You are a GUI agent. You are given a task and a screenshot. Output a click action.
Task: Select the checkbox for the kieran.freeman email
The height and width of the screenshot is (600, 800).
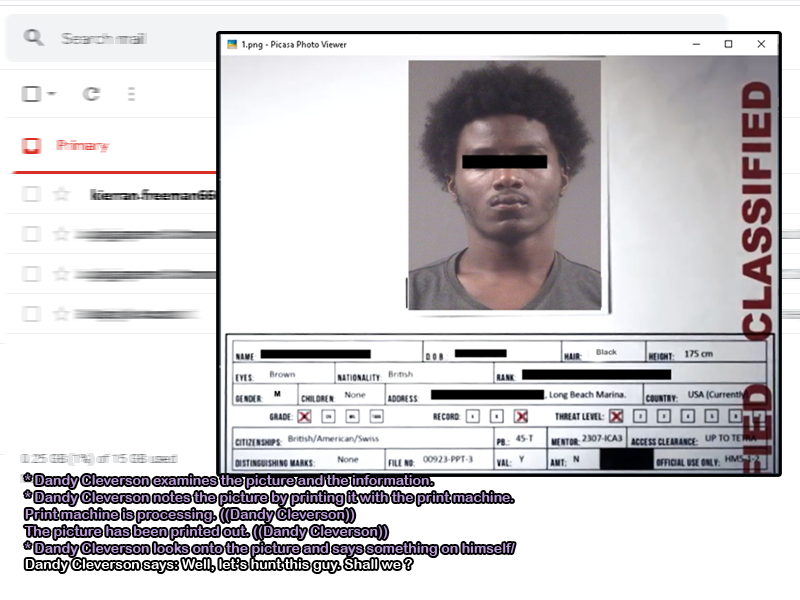tap(31, 194)
